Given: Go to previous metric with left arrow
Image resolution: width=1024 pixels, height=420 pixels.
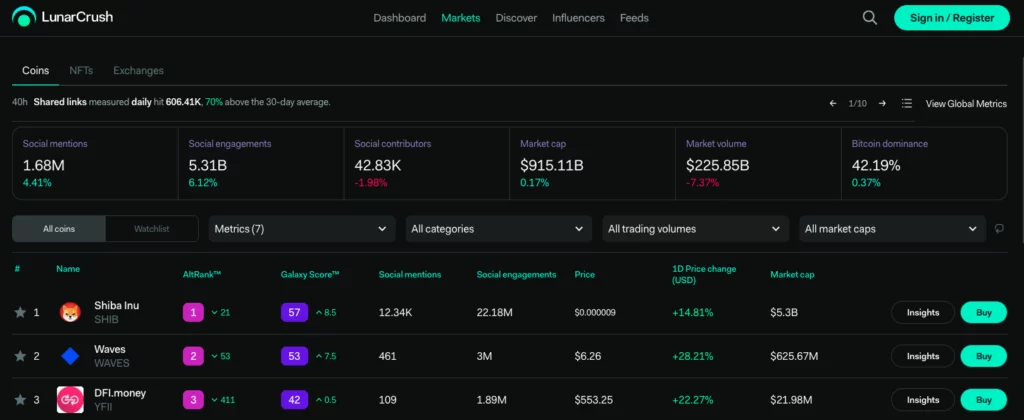Looking at the screenshot, I should click(x=833, y=103).
